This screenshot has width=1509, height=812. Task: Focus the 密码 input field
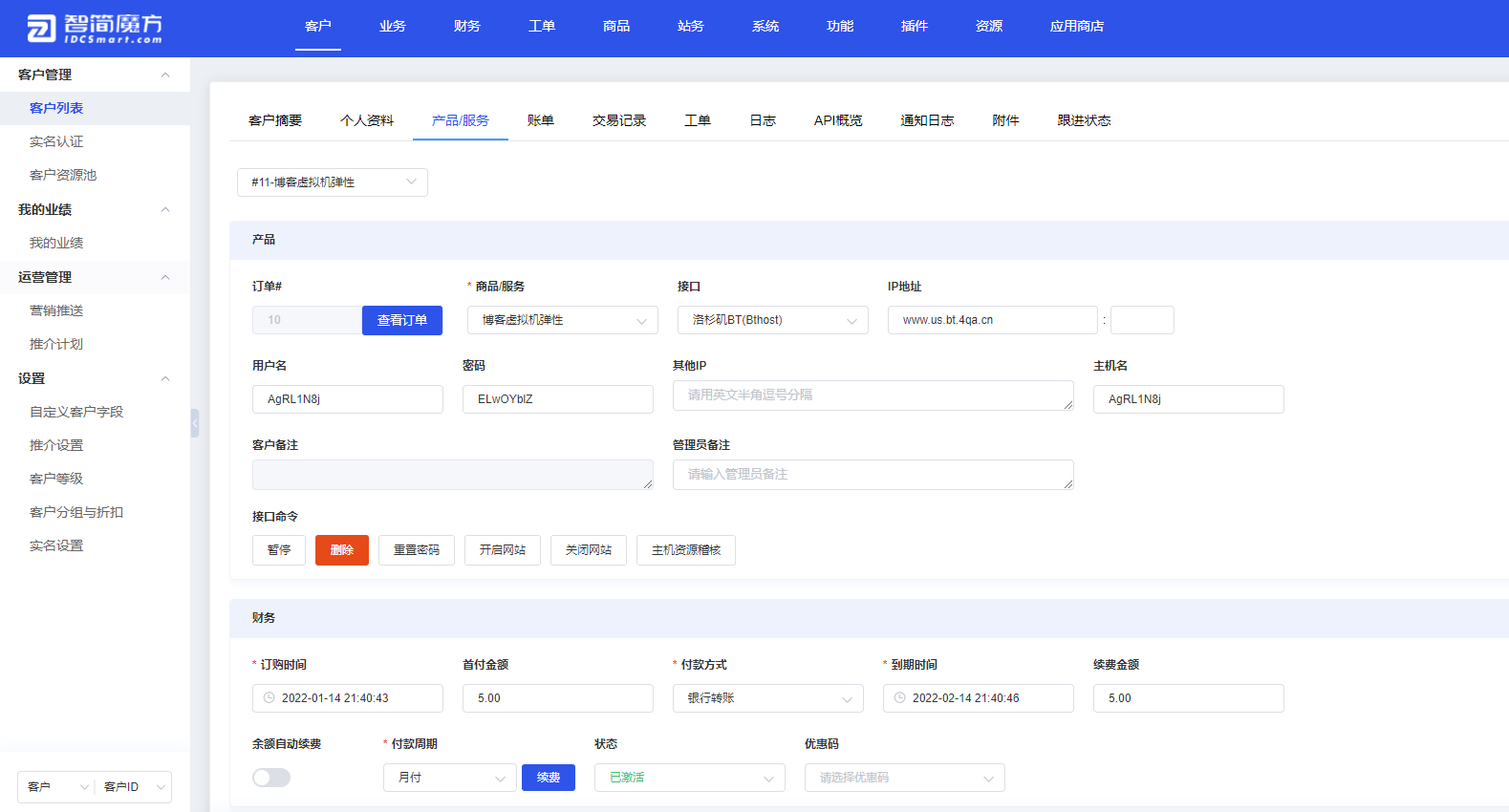[558, 399]
